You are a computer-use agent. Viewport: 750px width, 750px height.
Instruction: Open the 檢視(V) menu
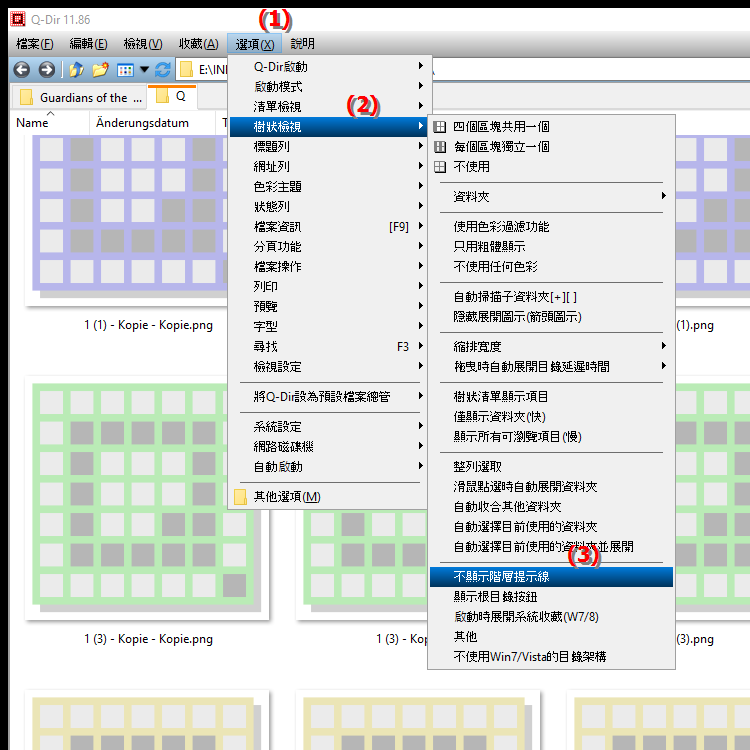(143, 44)
